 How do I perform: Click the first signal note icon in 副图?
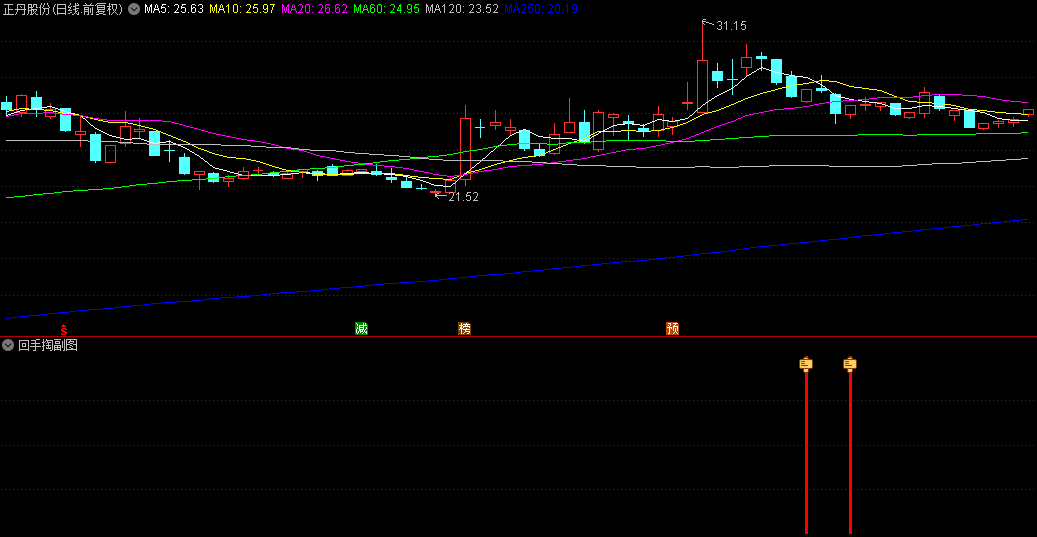coord(806,364)
